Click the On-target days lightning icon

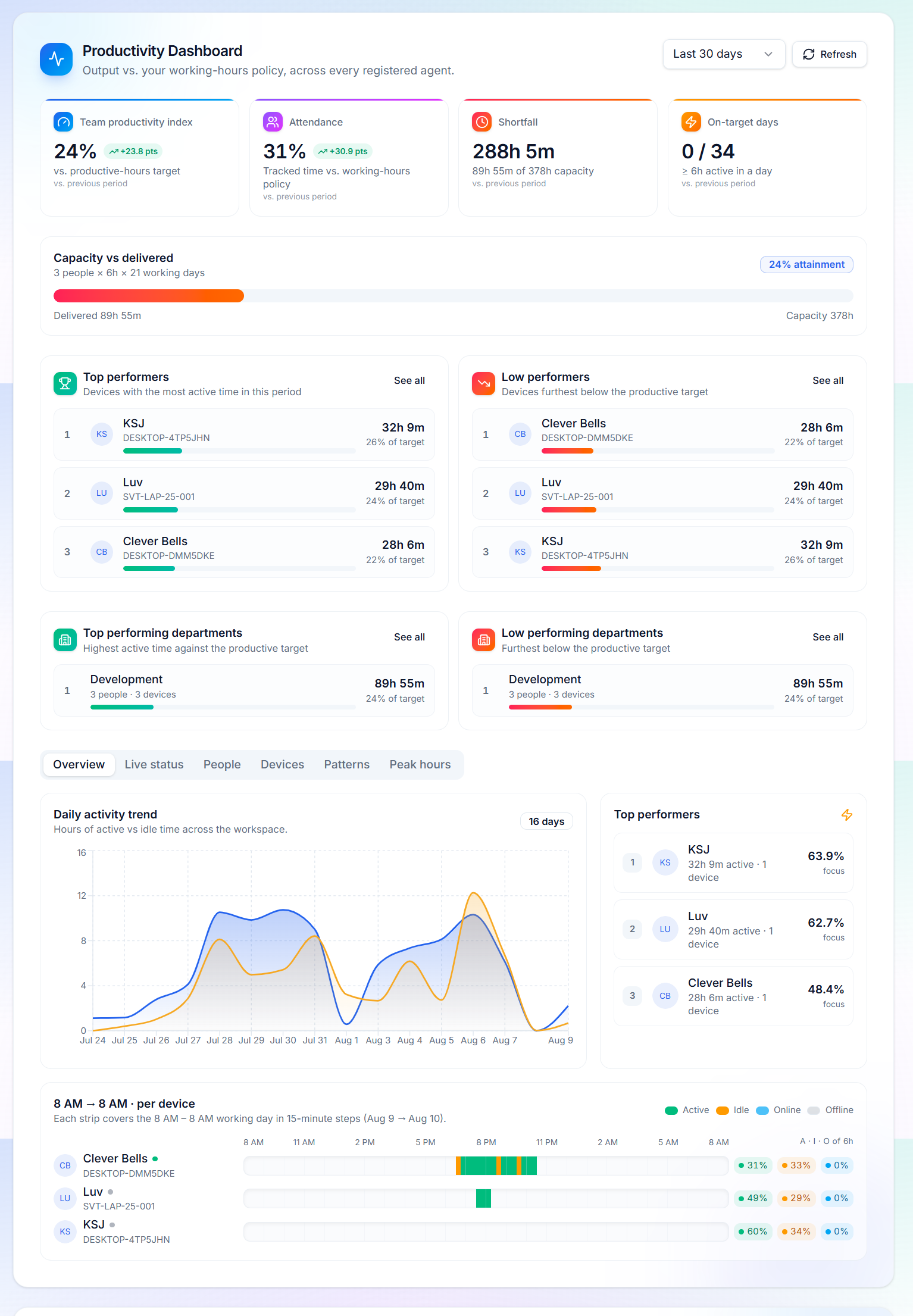691,122
